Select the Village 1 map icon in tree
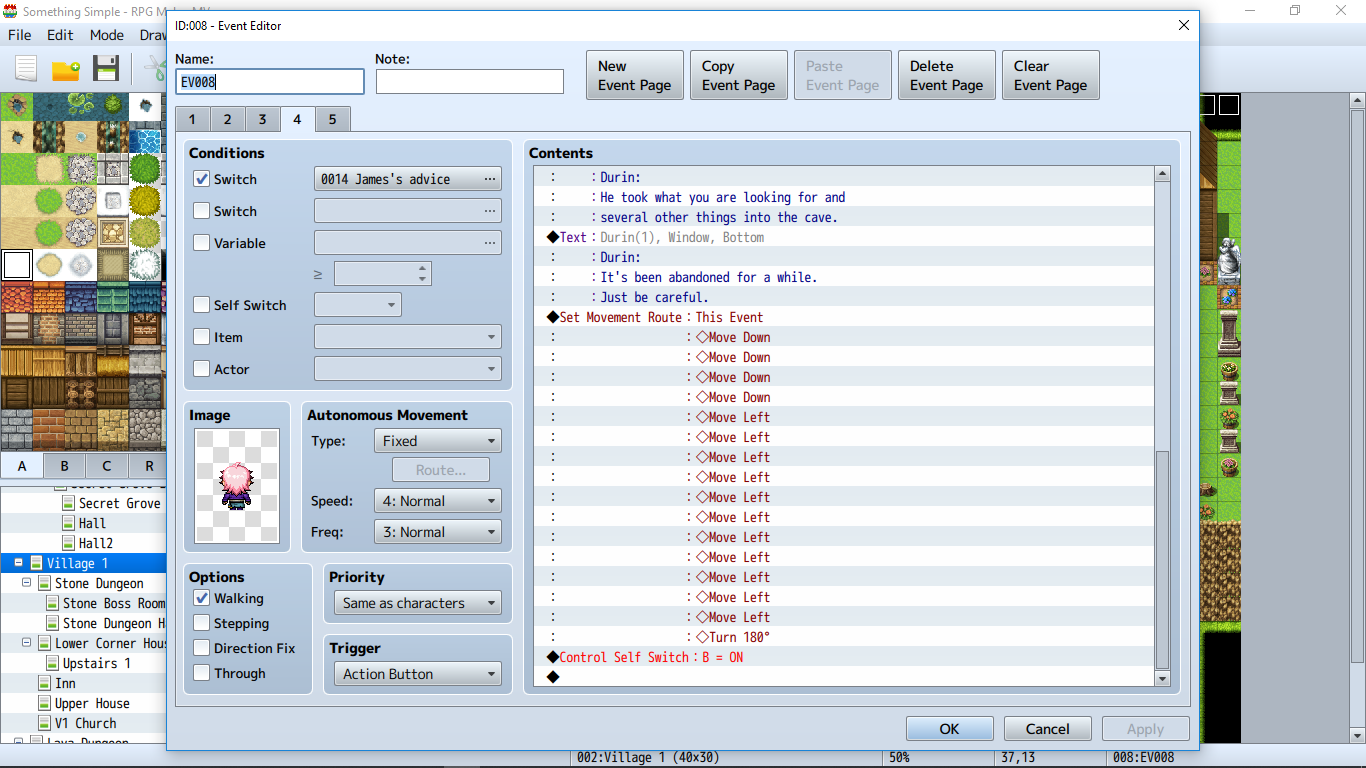 [x=36, y=563]
